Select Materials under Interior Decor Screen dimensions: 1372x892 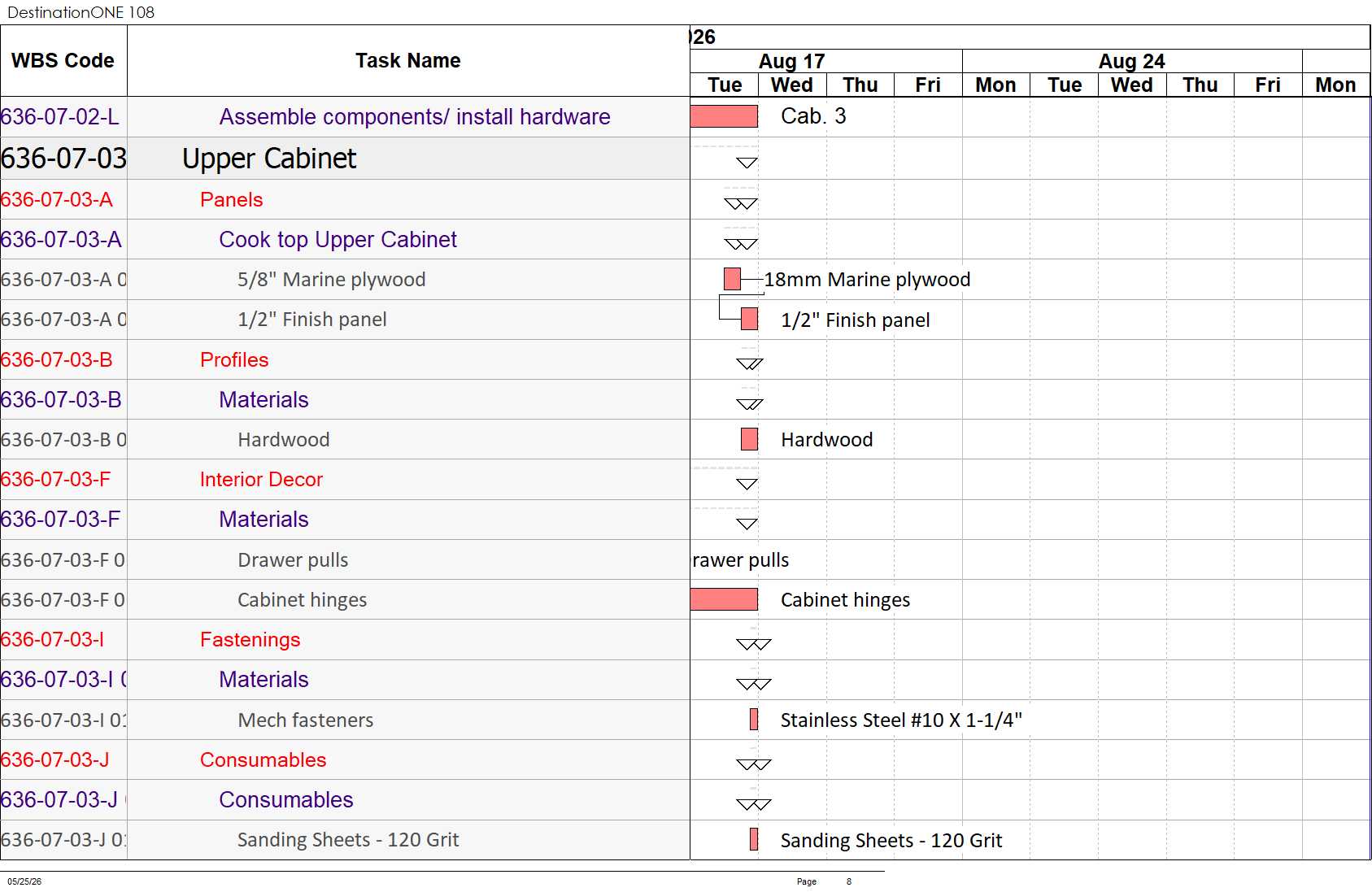[264, 520]
